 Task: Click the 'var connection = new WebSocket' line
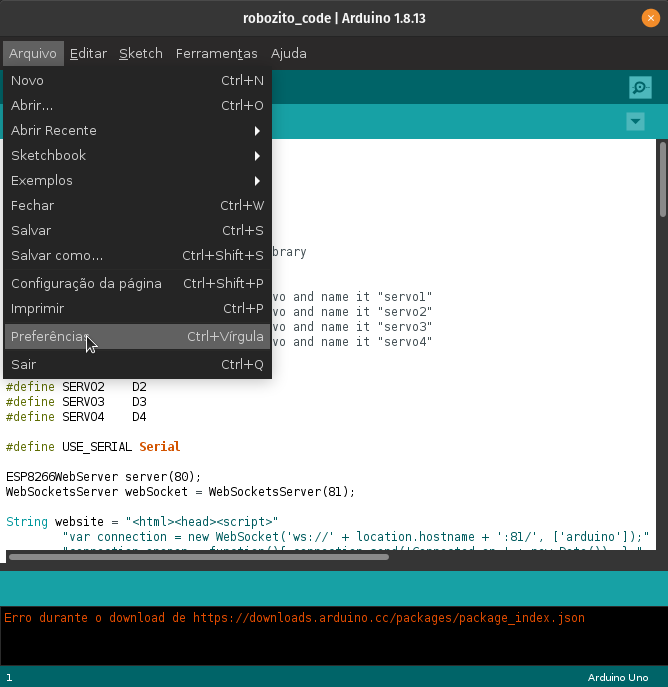(x=356, y=537)
